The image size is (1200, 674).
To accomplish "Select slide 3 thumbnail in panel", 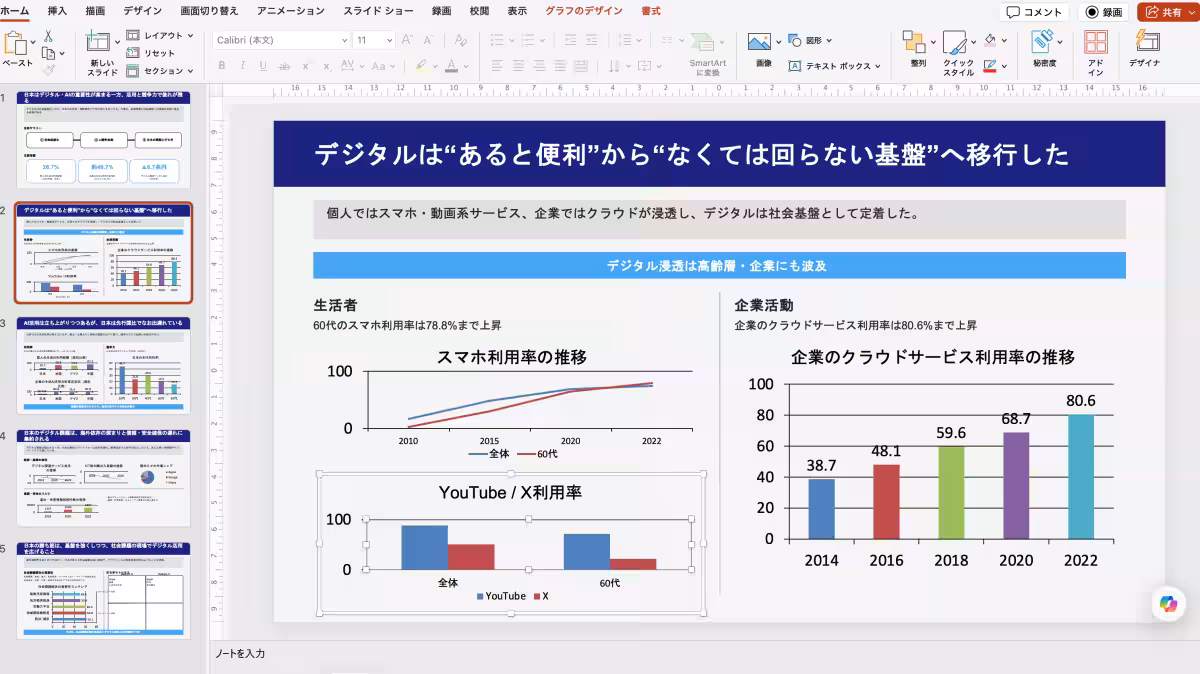I will [103, 366].
